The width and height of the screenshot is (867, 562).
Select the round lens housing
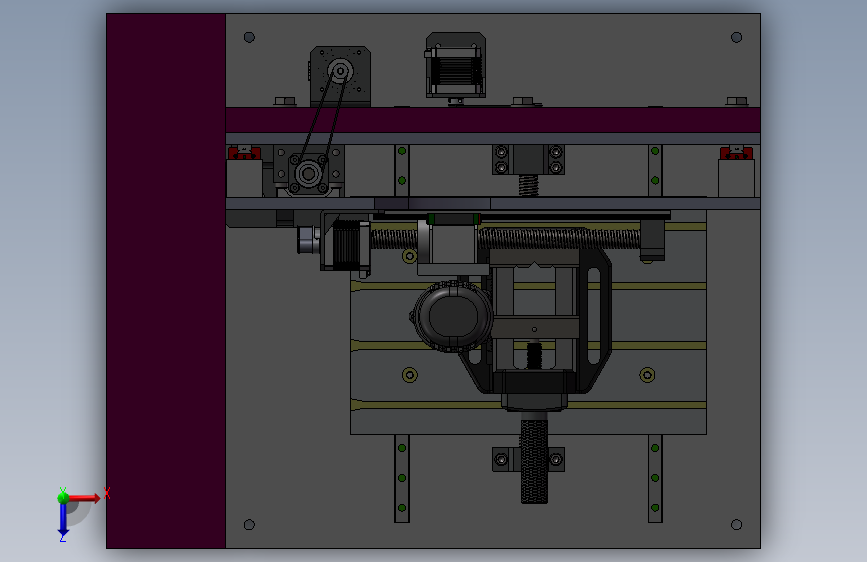pos(453,316)
